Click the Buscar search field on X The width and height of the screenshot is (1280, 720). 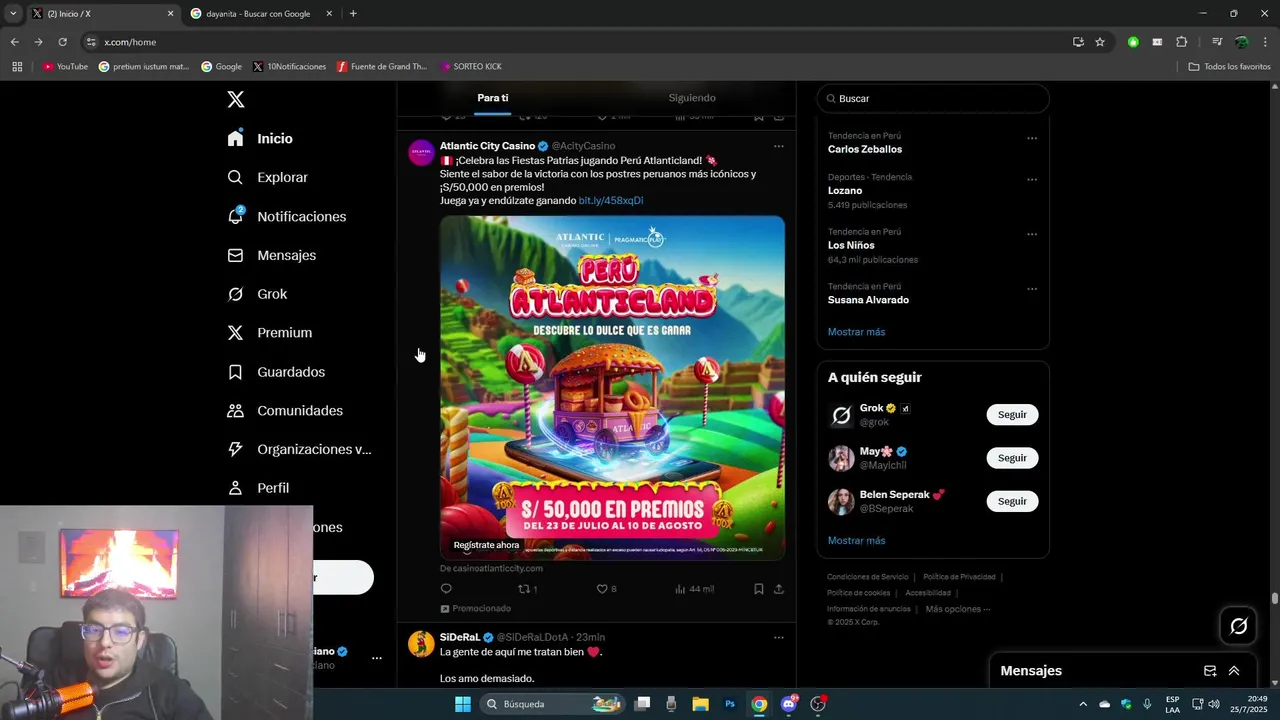[x=933, y=98]
